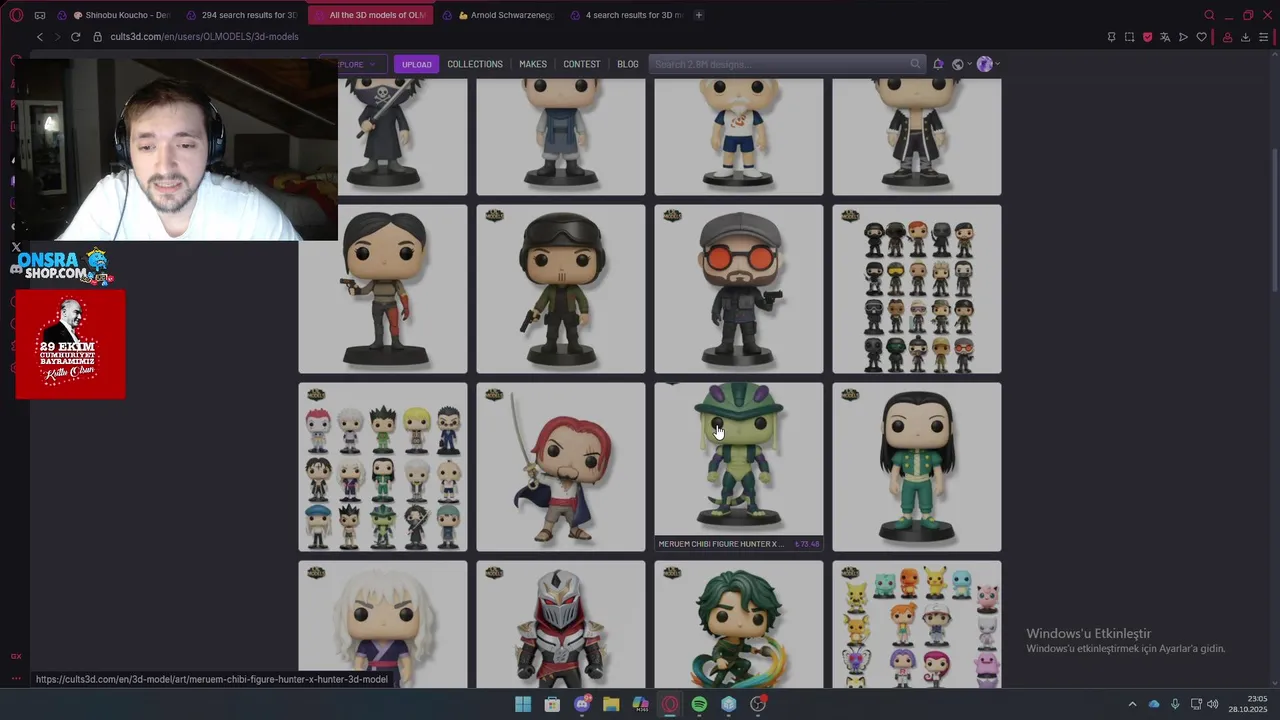Open the OBS Studio taskbar icon
This screenshot has width=1280, height=720.
tap(758, 704)
